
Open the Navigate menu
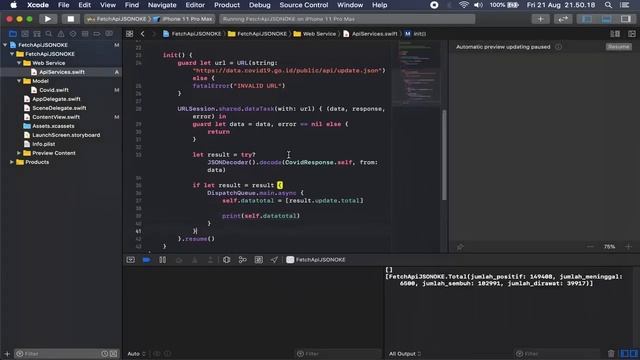point(162,5)
